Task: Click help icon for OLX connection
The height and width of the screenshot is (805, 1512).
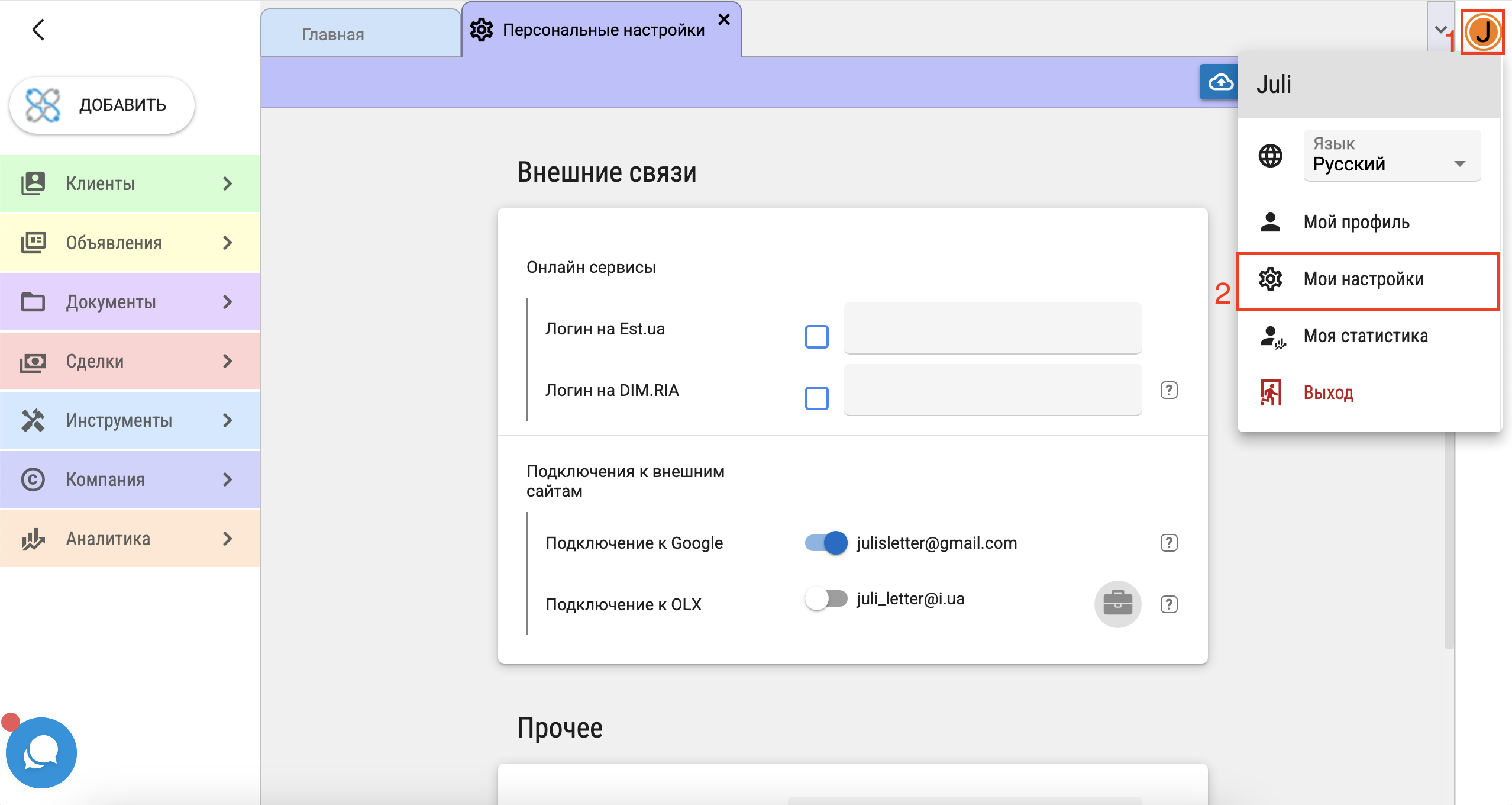Action: [1168, 604]
